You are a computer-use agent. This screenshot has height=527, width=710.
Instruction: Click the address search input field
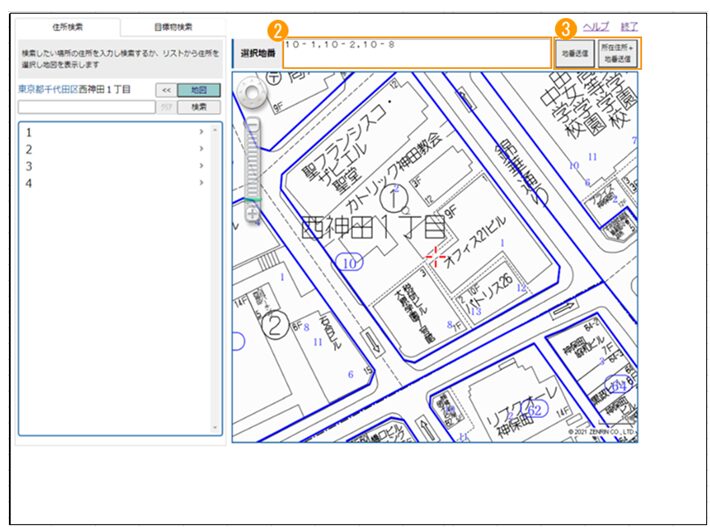[x=86, y=107]
